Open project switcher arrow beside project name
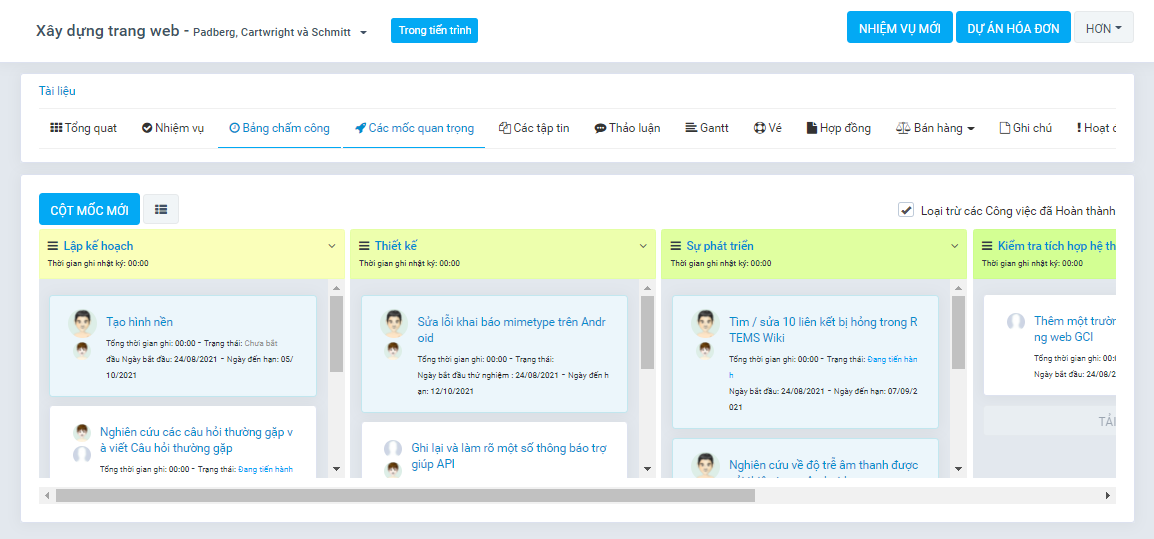 [x=363, y=32]
